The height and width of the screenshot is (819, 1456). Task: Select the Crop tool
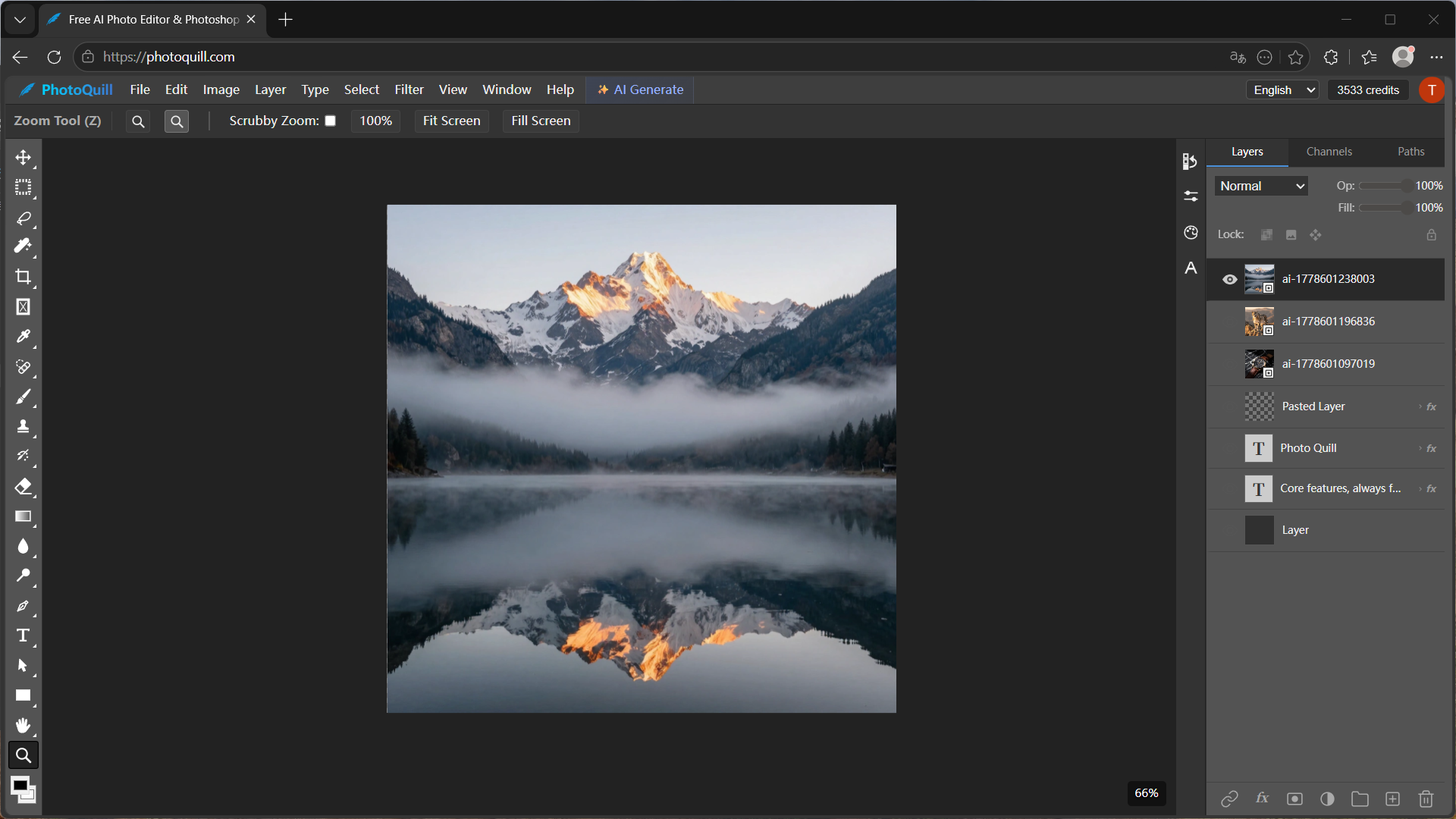click(24, 277)
